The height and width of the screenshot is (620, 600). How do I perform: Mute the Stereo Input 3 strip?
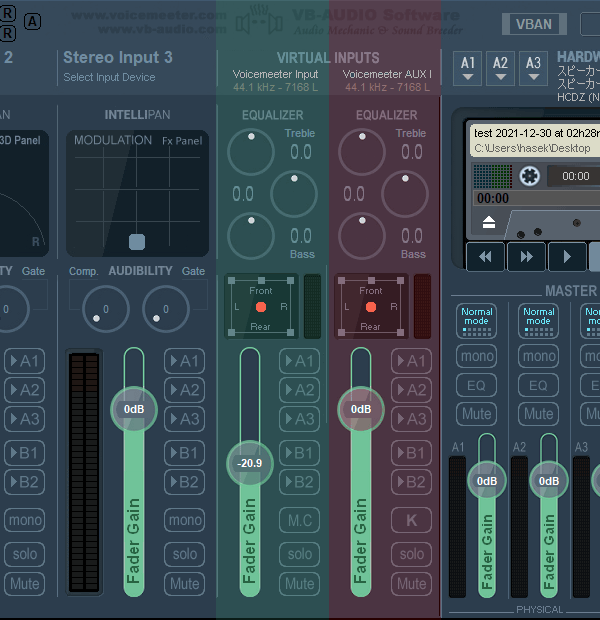pyautogui.click(x=184, y=584)
